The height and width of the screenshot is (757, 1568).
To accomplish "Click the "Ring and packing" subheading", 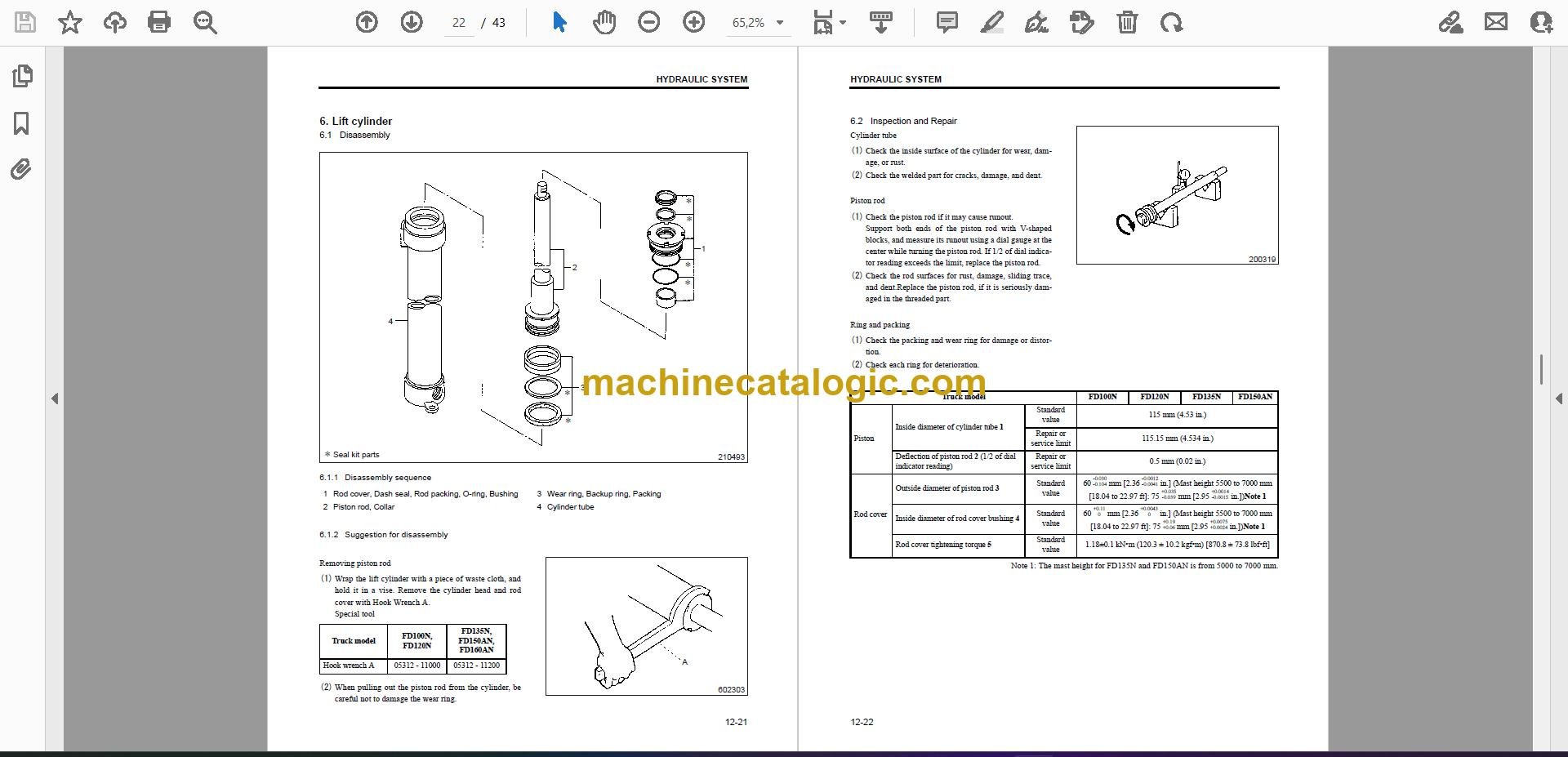I will coord(880,325).
